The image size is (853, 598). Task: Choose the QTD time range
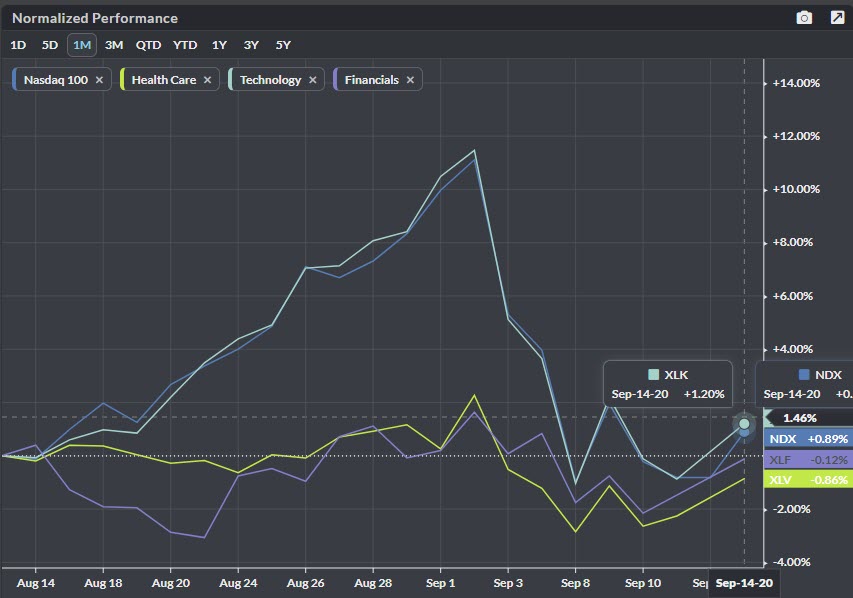coord(148,44)
